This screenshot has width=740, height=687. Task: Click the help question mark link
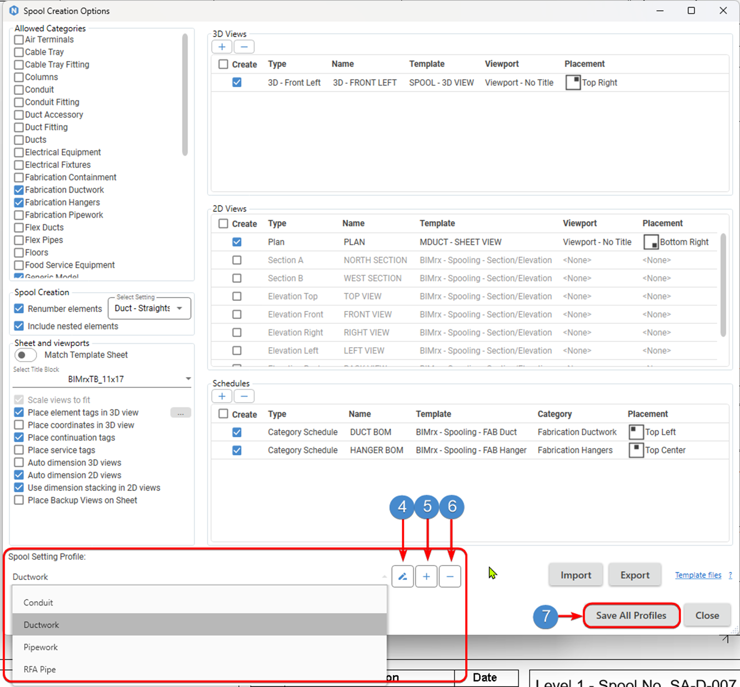(730, 575)
